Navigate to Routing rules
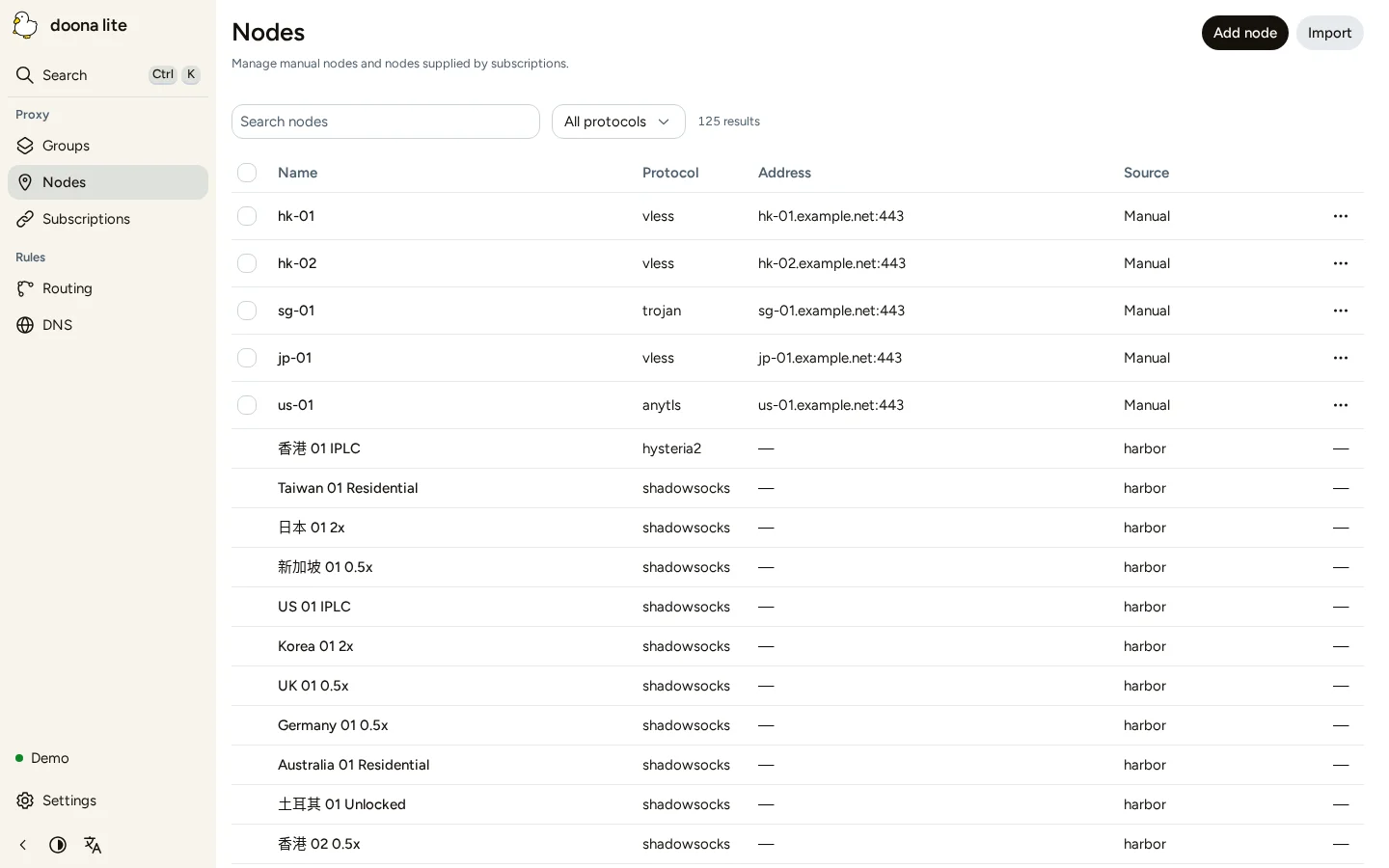This screenshot has width=1389, height=868. click(108, 288)
